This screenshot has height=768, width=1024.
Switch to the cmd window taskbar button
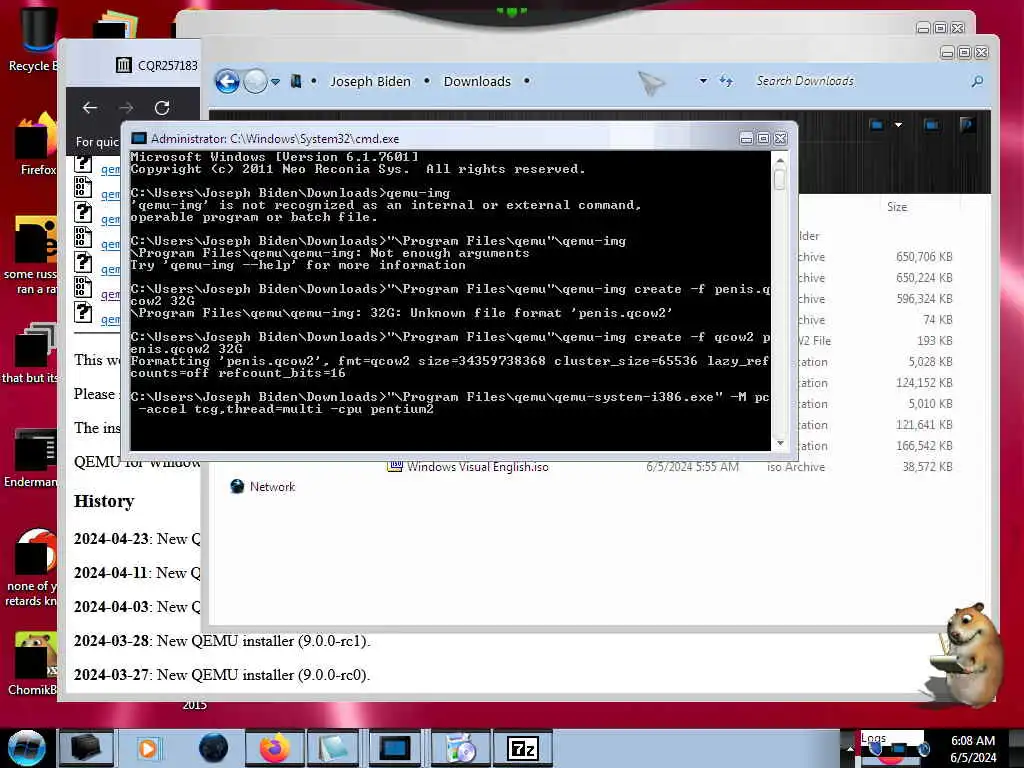[394, 748]
